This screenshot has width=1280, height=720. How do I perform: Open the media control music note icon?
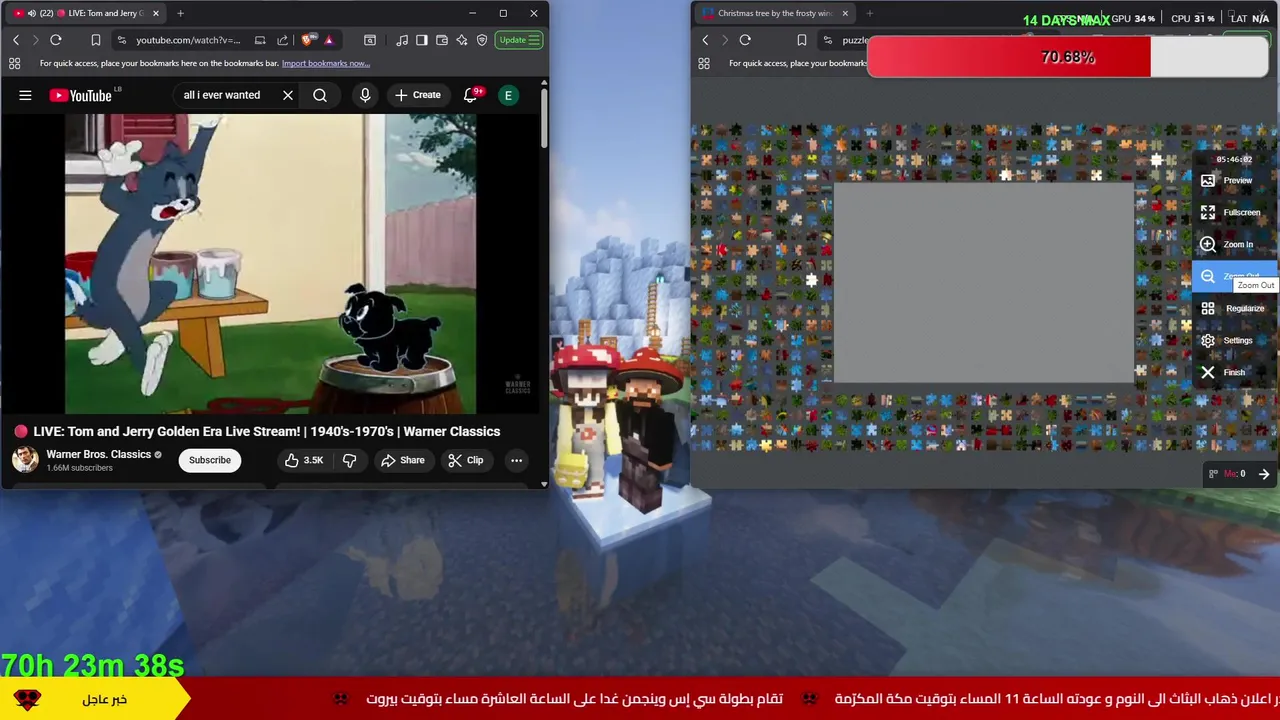coord(402,40)
